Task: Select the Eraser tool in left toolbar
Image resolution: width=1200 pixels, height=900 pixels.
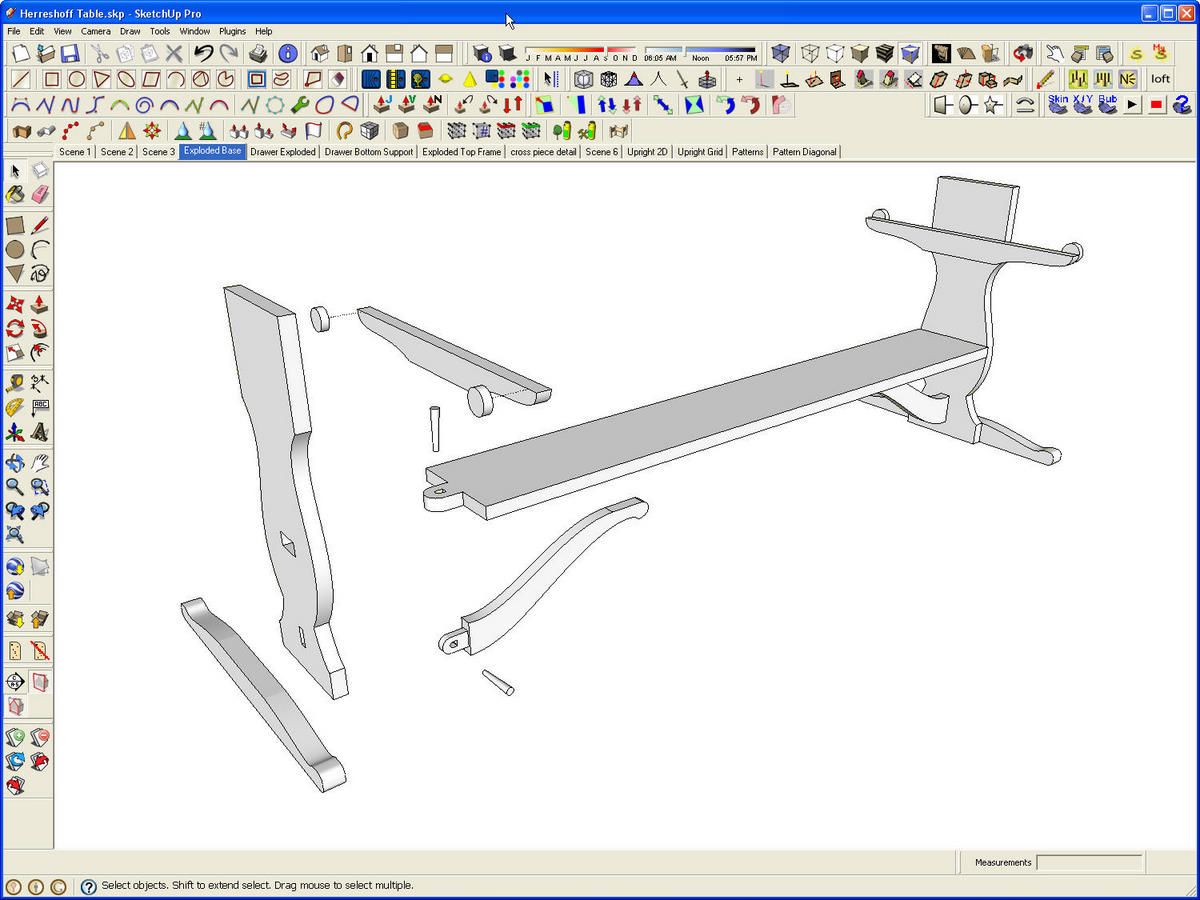Action: (x=40, y=195)
